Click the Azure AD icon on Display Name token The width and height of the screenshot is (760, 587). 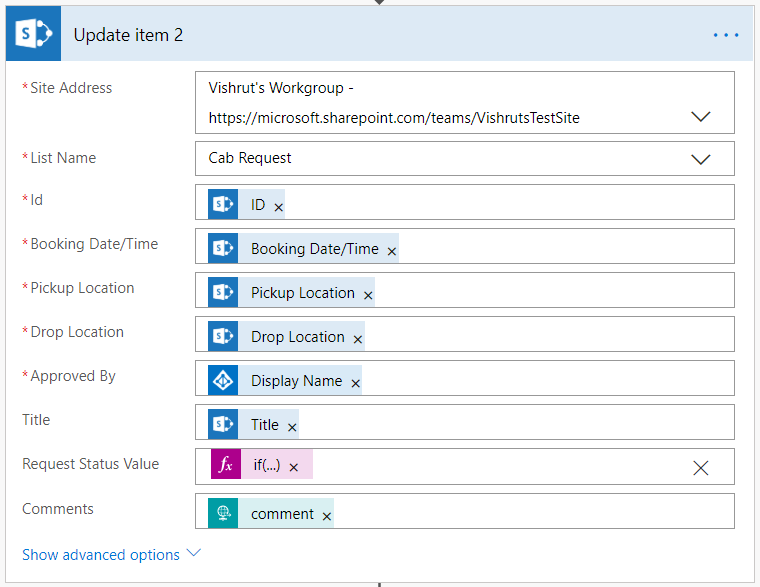coord(223,380)
